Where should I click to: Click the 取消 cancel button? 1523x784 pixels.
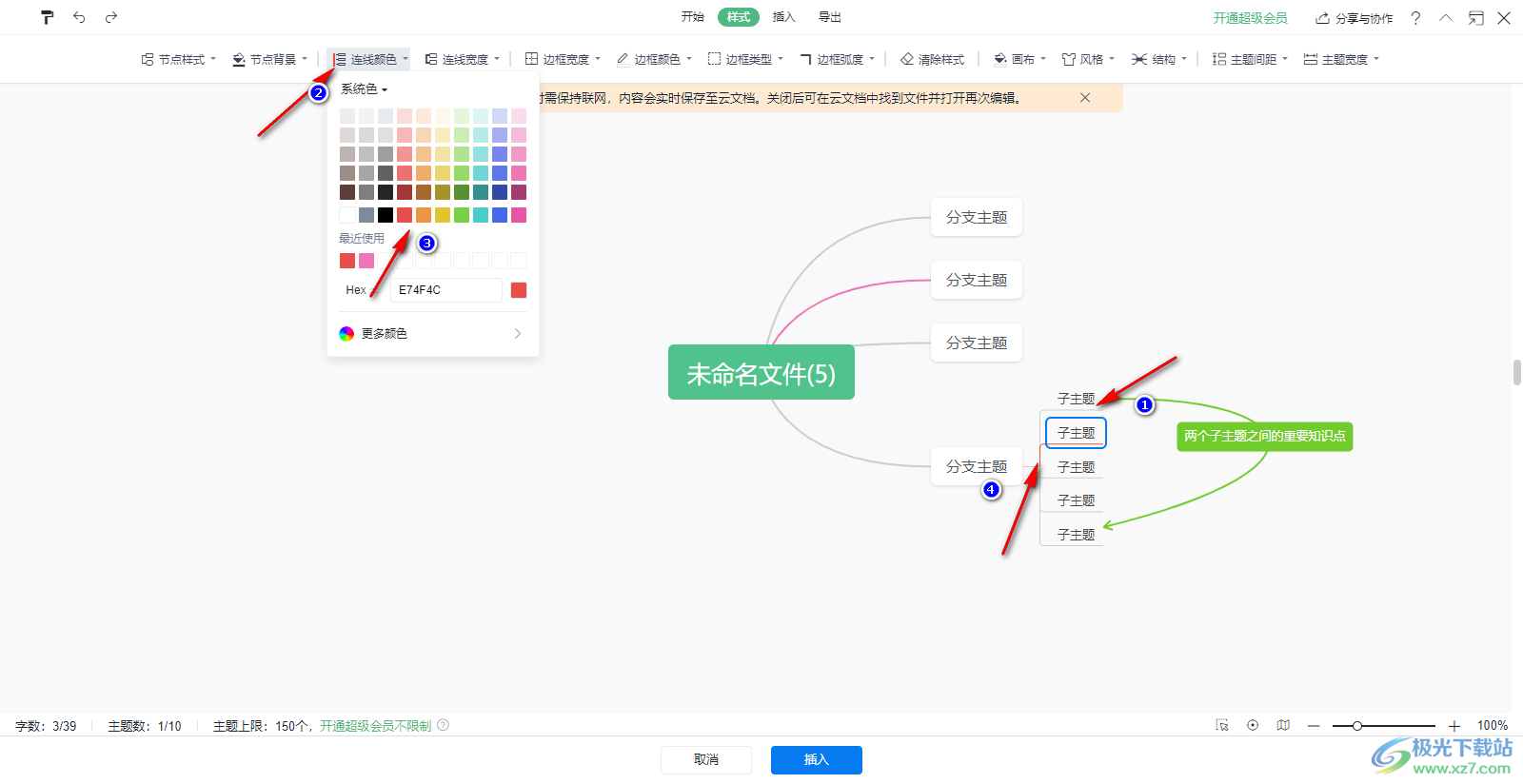tap(706, 759)
